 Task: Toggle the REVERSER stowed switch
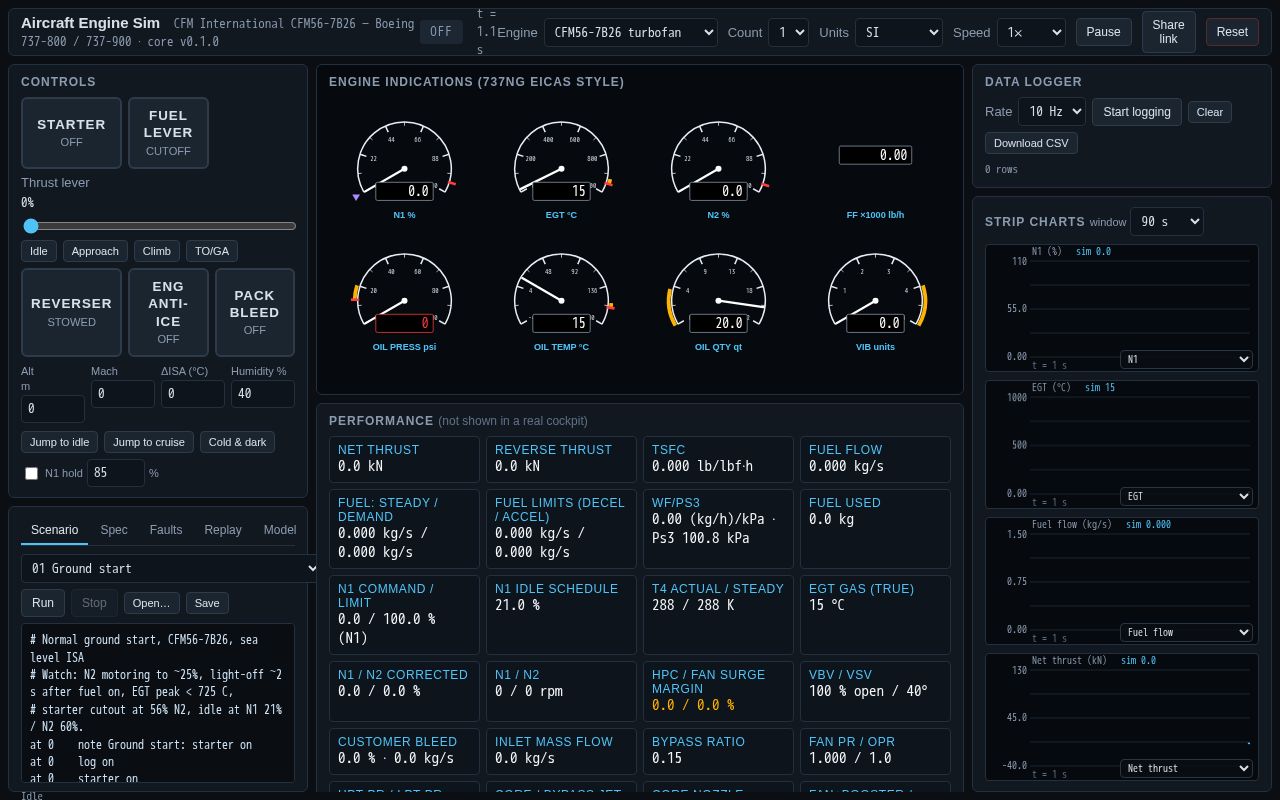pos(71,312)
